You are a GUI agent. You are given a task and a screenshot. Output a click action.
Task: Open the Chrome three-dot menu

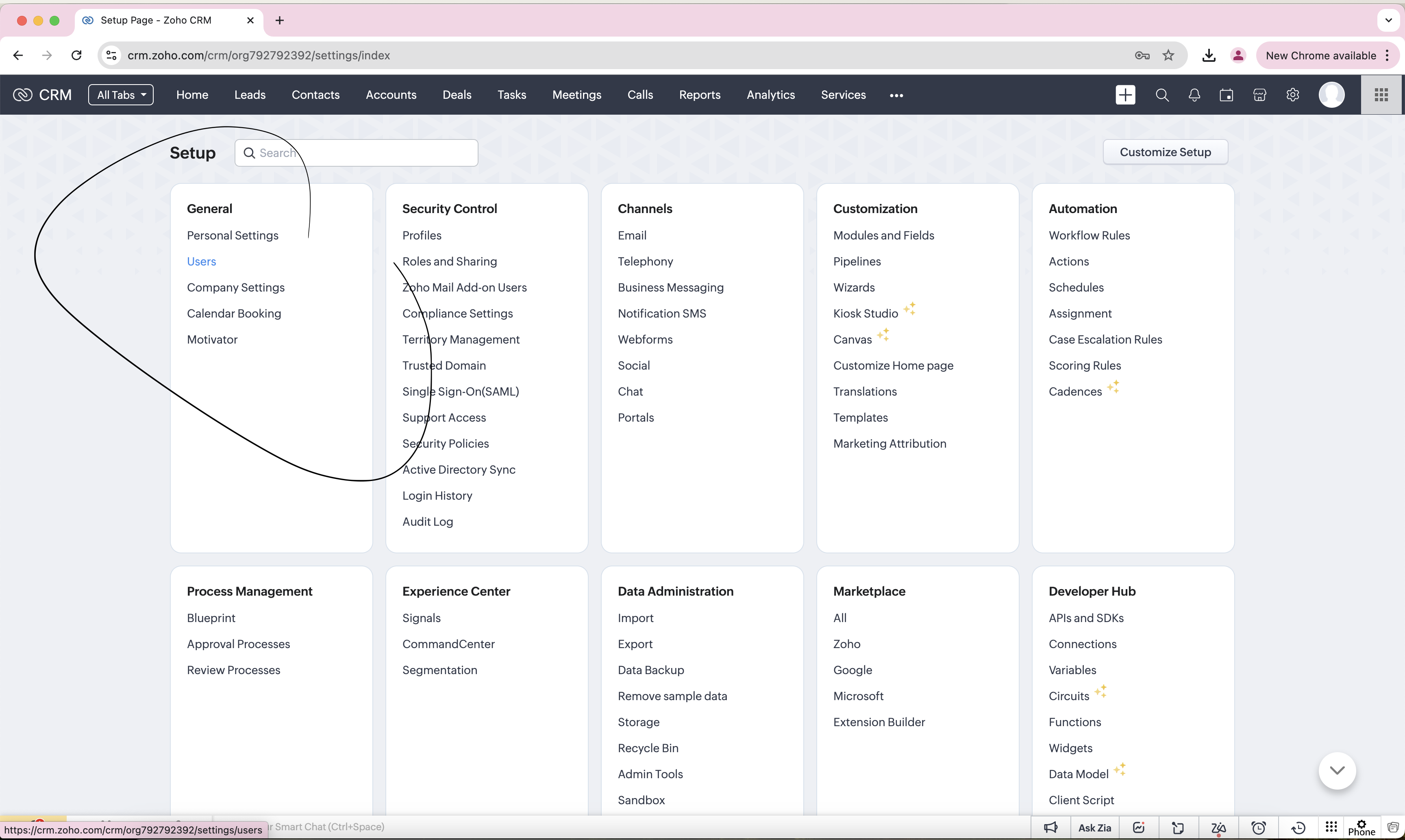click(1387, 55)
